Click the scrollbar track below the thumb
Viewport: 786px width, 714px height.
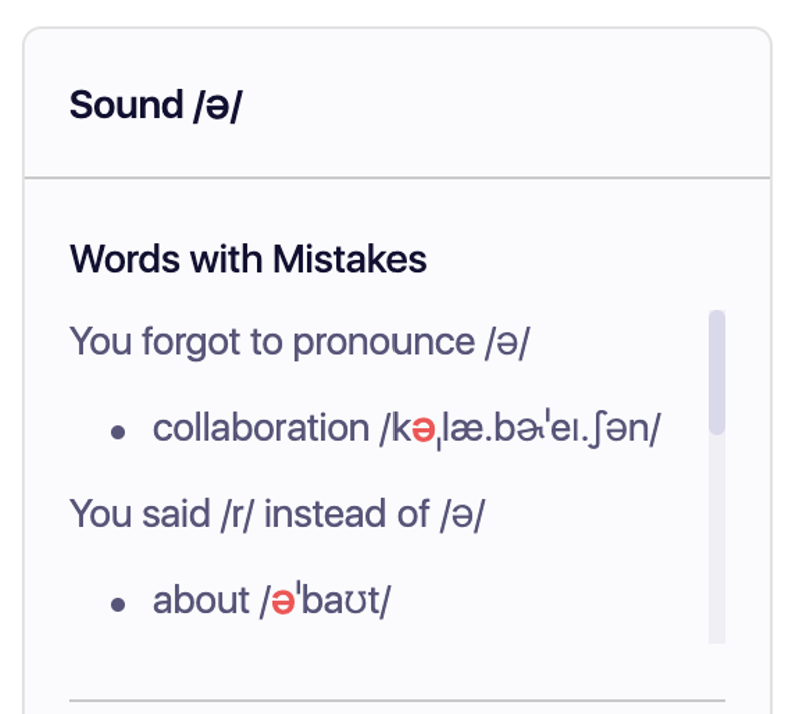[716, 540]
